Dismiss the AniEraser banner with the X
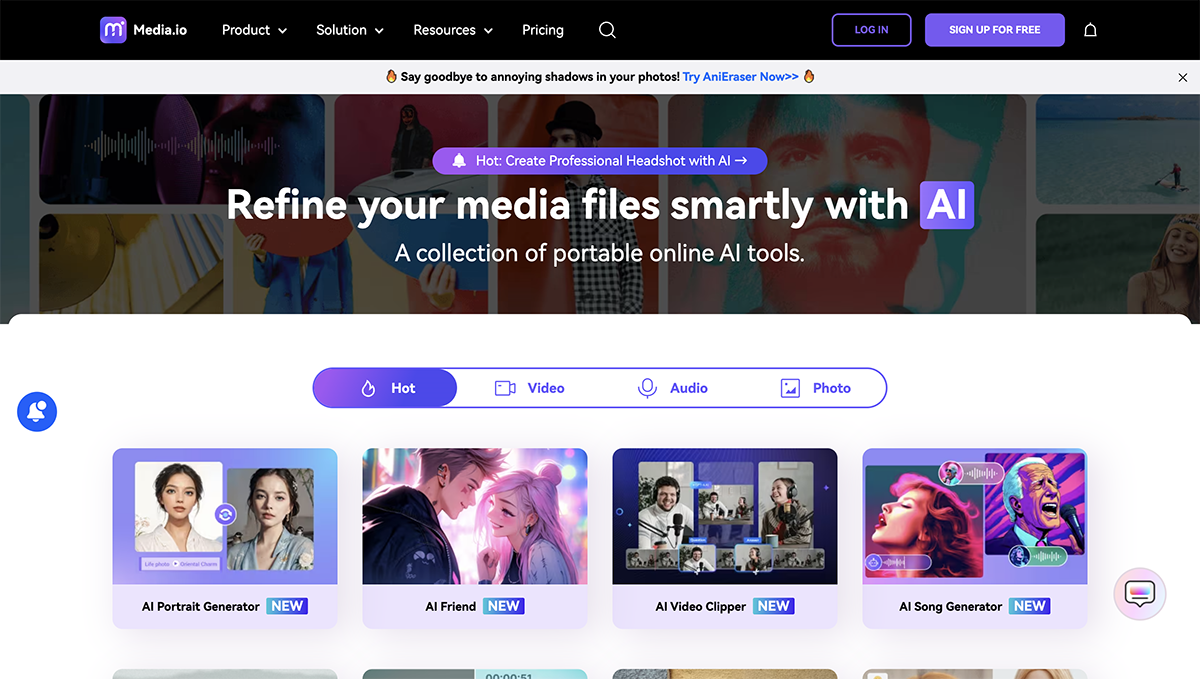Viewport: 1200px width, 679px height. coord(1183,76)
